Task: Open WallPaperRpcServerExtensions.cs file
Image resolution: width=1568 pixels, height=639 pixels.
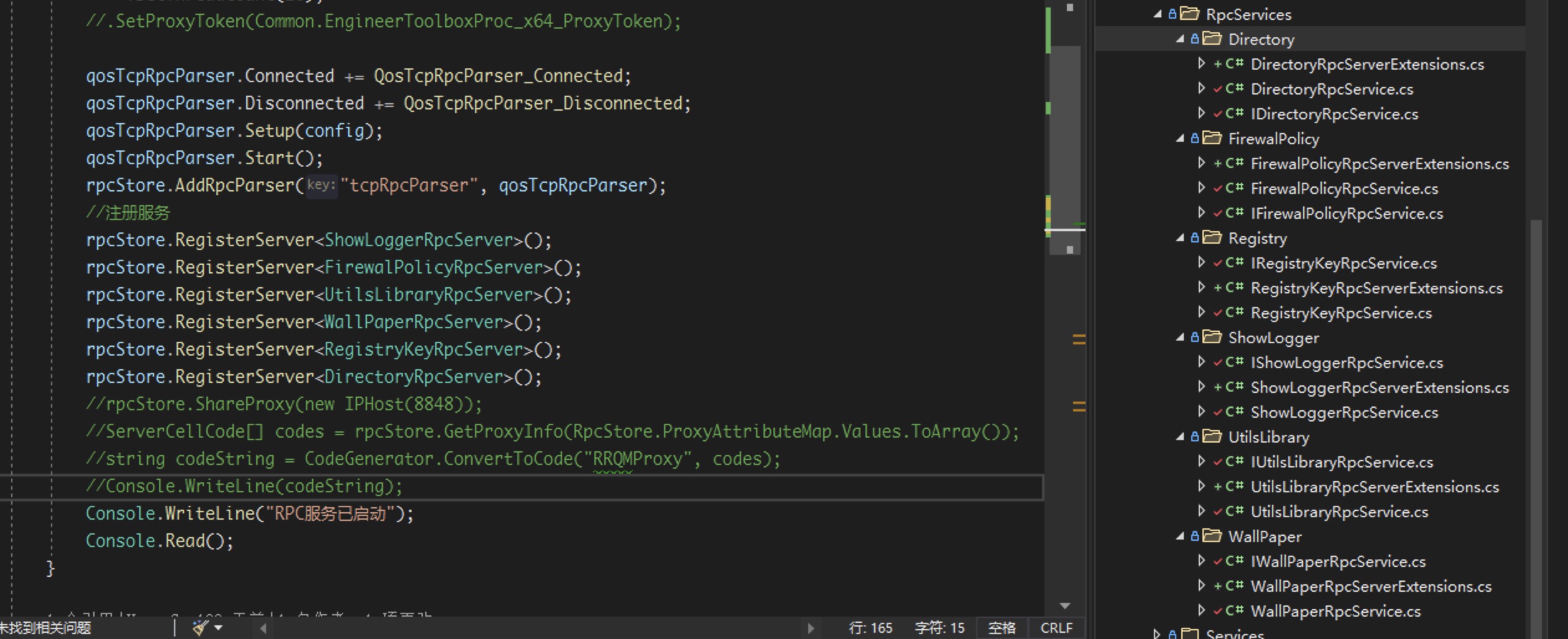Action: 1371,586
